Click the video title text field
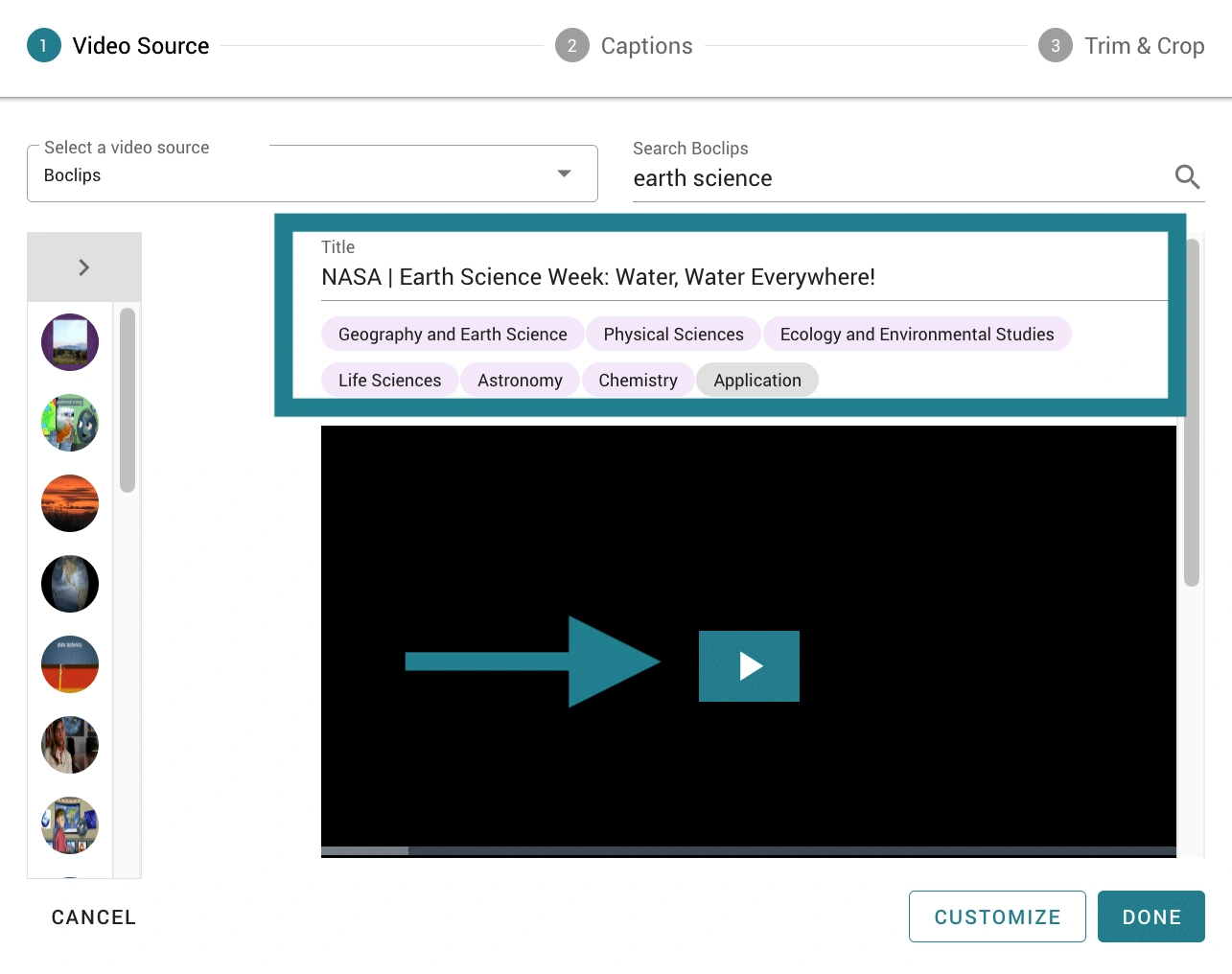This screenshot has height=974, width=1232. [744, 277]
